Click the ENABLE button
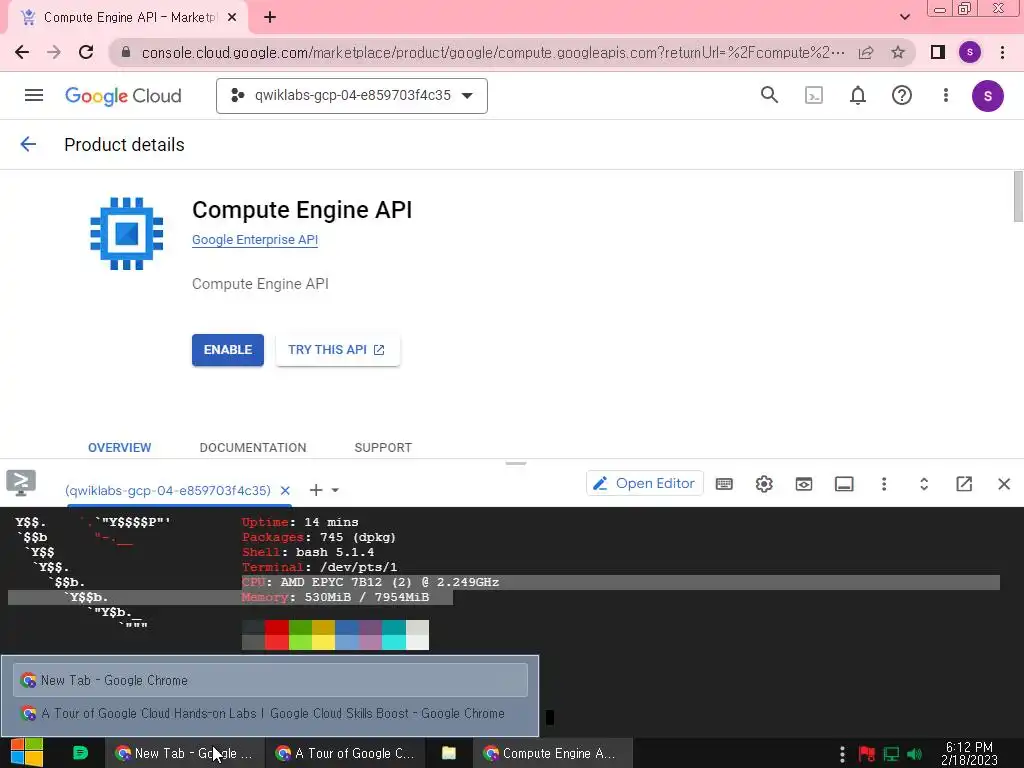 pyautogui.click(x=227, y=350)
